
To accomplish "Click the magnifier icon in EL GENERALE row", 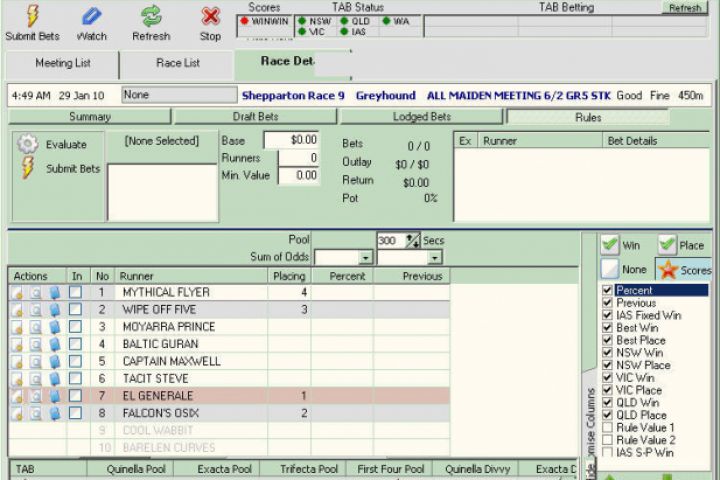I will click(35, 396).
